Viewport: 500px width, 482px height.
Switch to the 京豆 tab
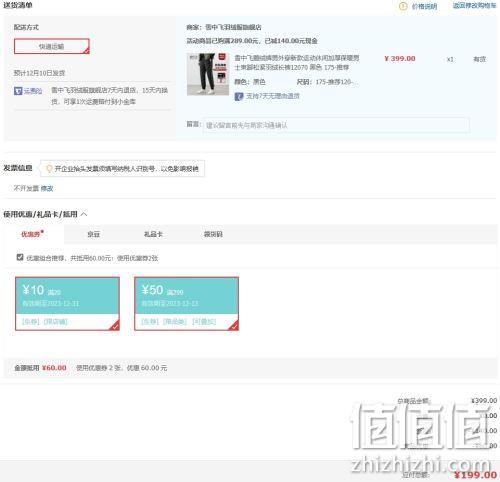coord(94,234)
